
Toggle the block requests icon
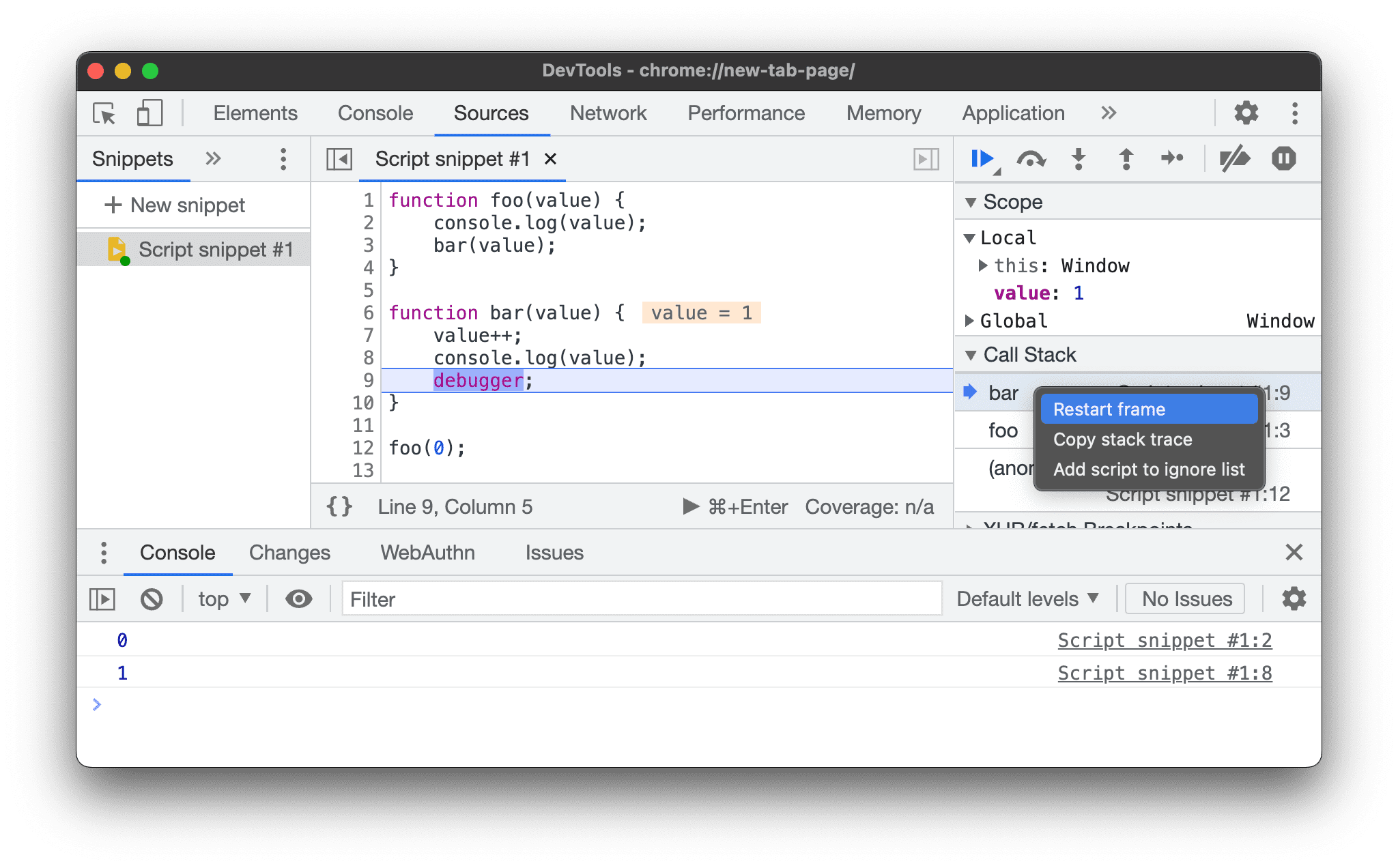pyautogui.click(x=152, y=598)
